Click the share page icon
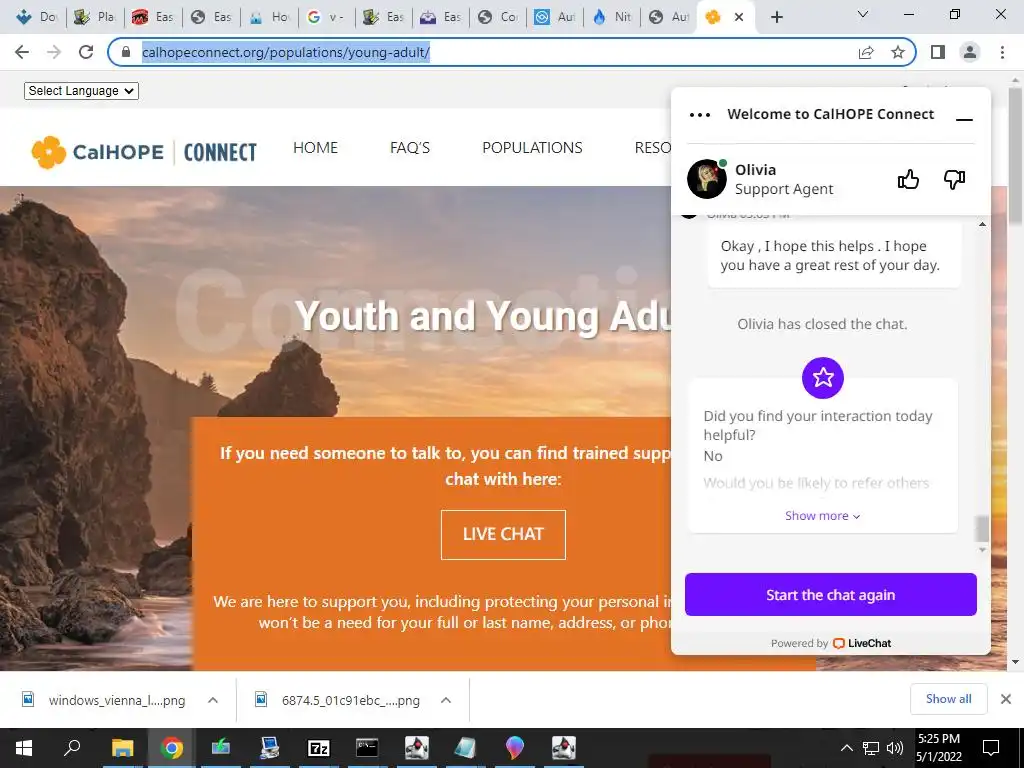This screenshot has height=768, width=1024. pyautogui.click(x=866, y=52)
